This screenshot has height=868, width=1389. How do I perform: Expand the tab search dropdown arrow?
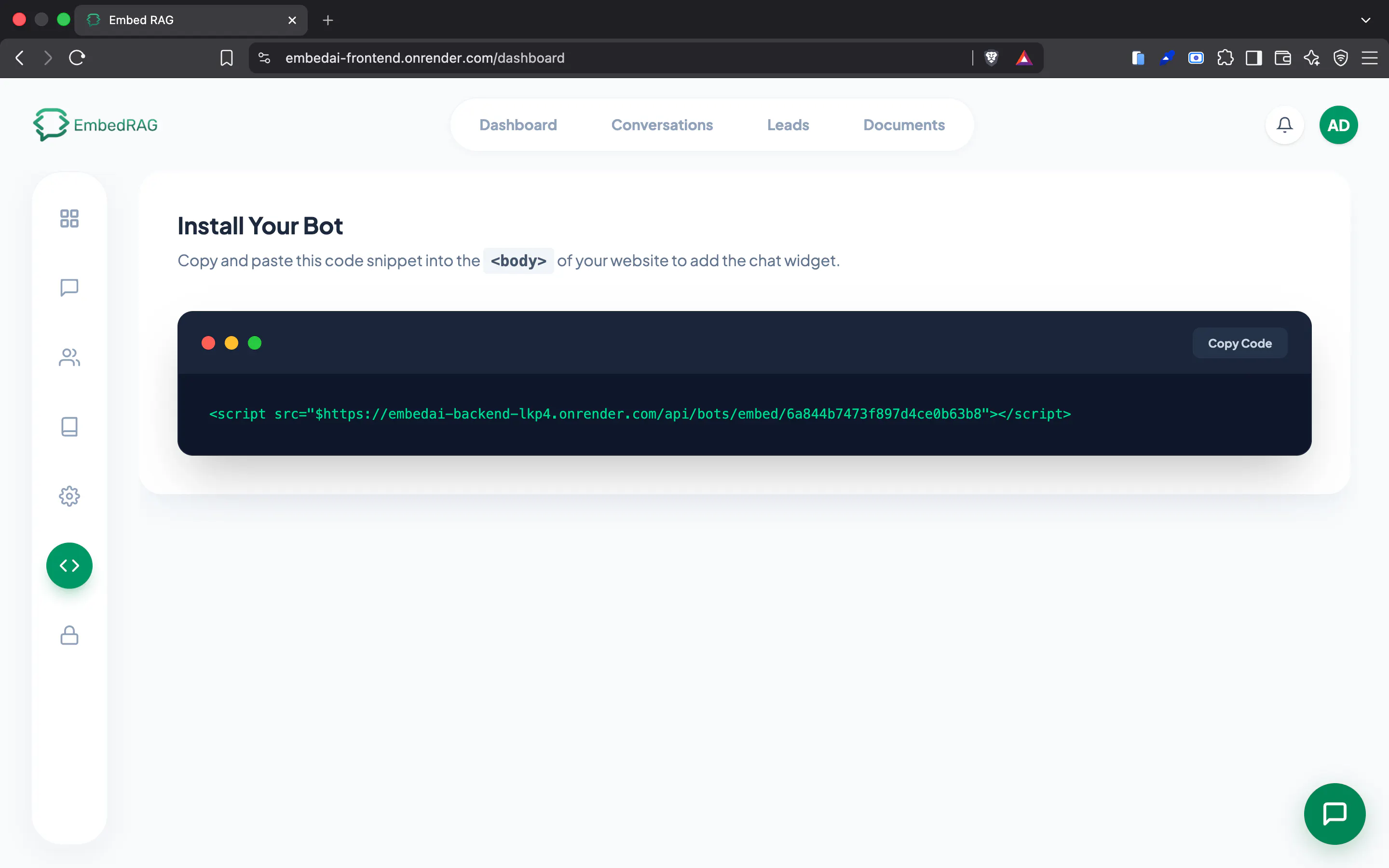click(x=1365, y=20)
